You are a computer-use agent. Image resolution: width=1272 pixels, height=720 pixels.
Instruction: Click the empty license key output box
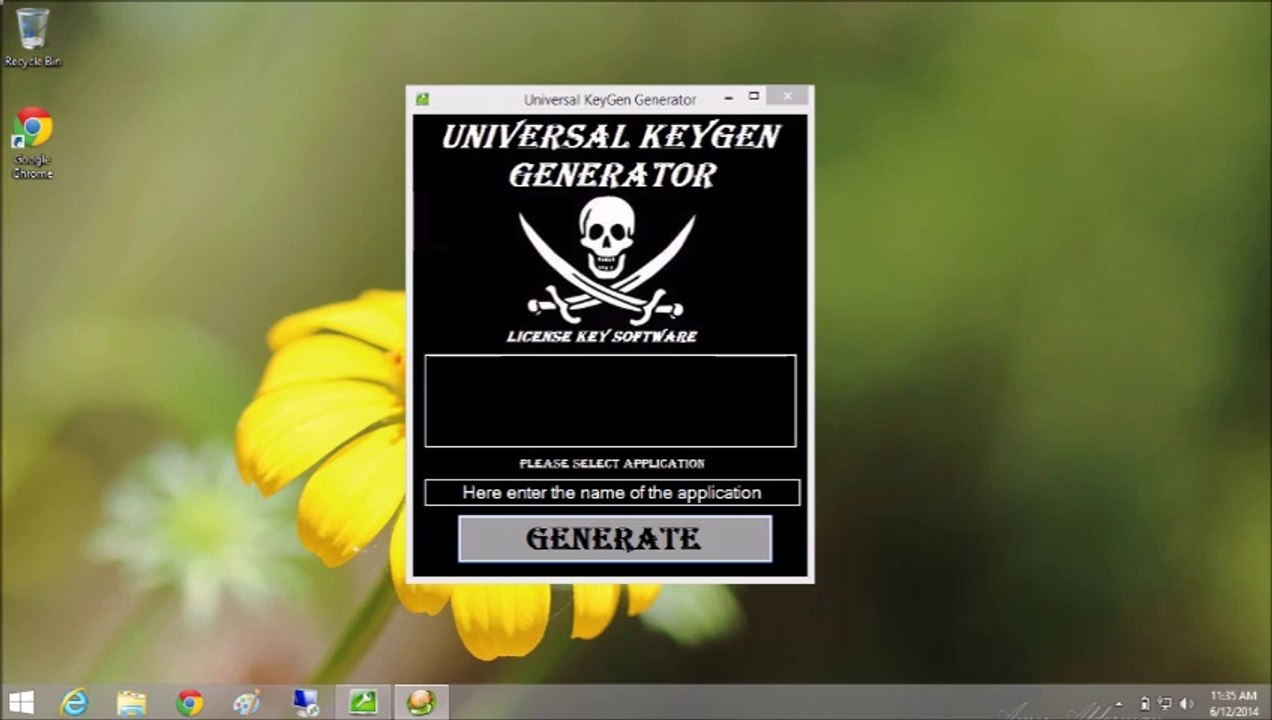pyautogui.click(x=610, y=401)
